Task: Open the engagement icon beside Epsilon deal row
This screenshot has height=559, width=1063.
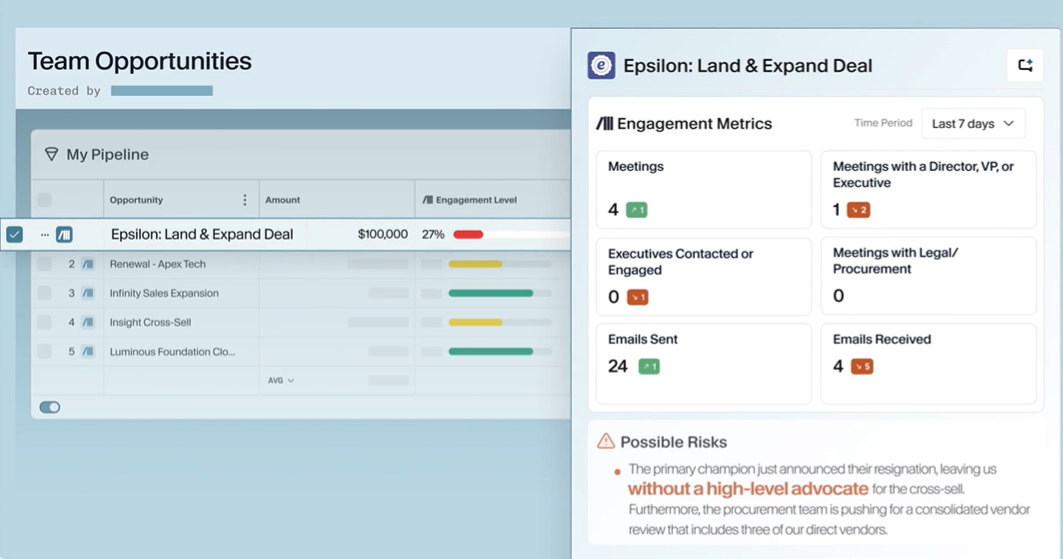Action: 64,234
